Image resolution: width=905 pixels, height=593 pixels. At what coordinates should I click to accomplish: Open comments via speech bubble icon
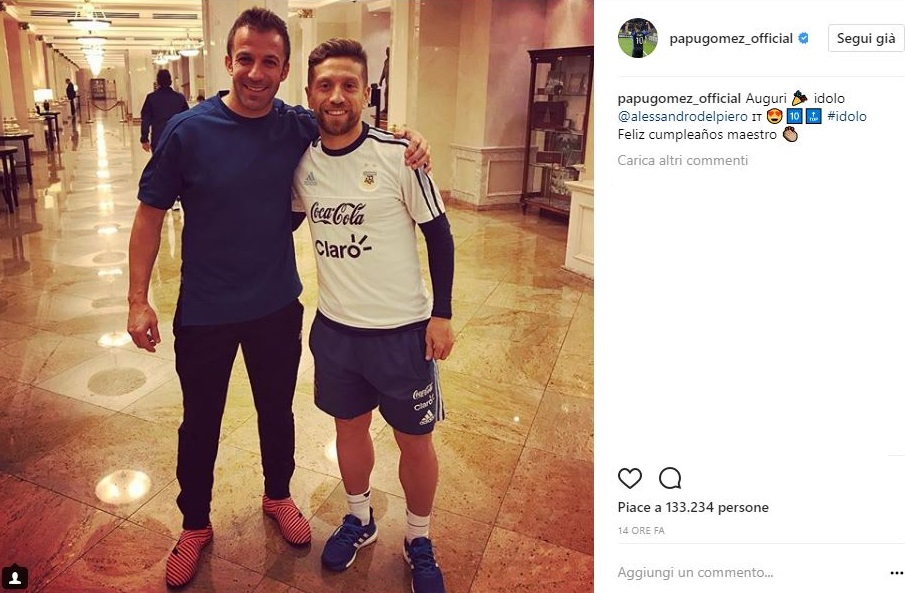[x=670, y=478]
